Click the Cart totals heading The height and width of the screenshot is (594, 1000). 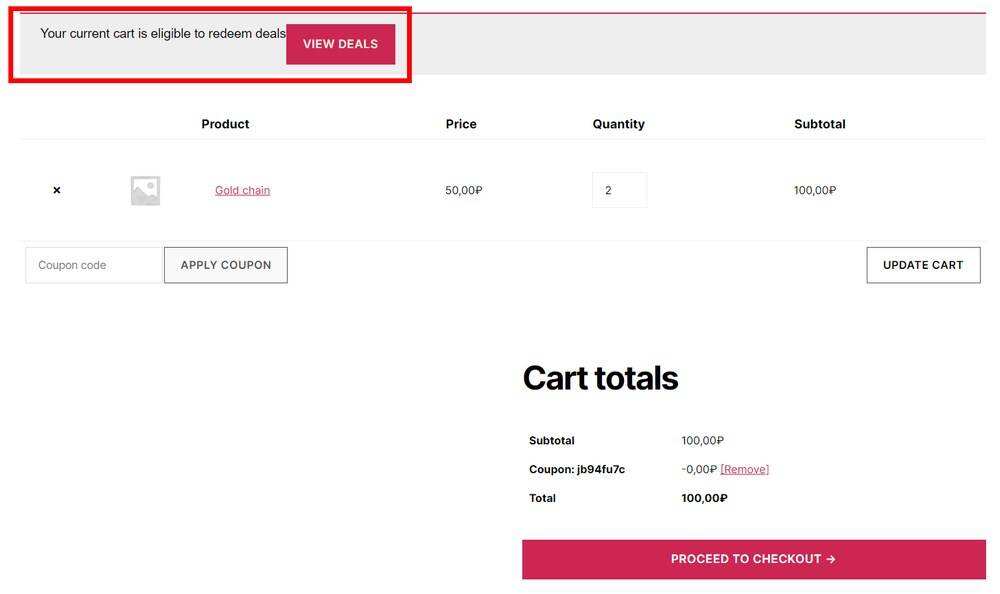[x=600, y=378]
